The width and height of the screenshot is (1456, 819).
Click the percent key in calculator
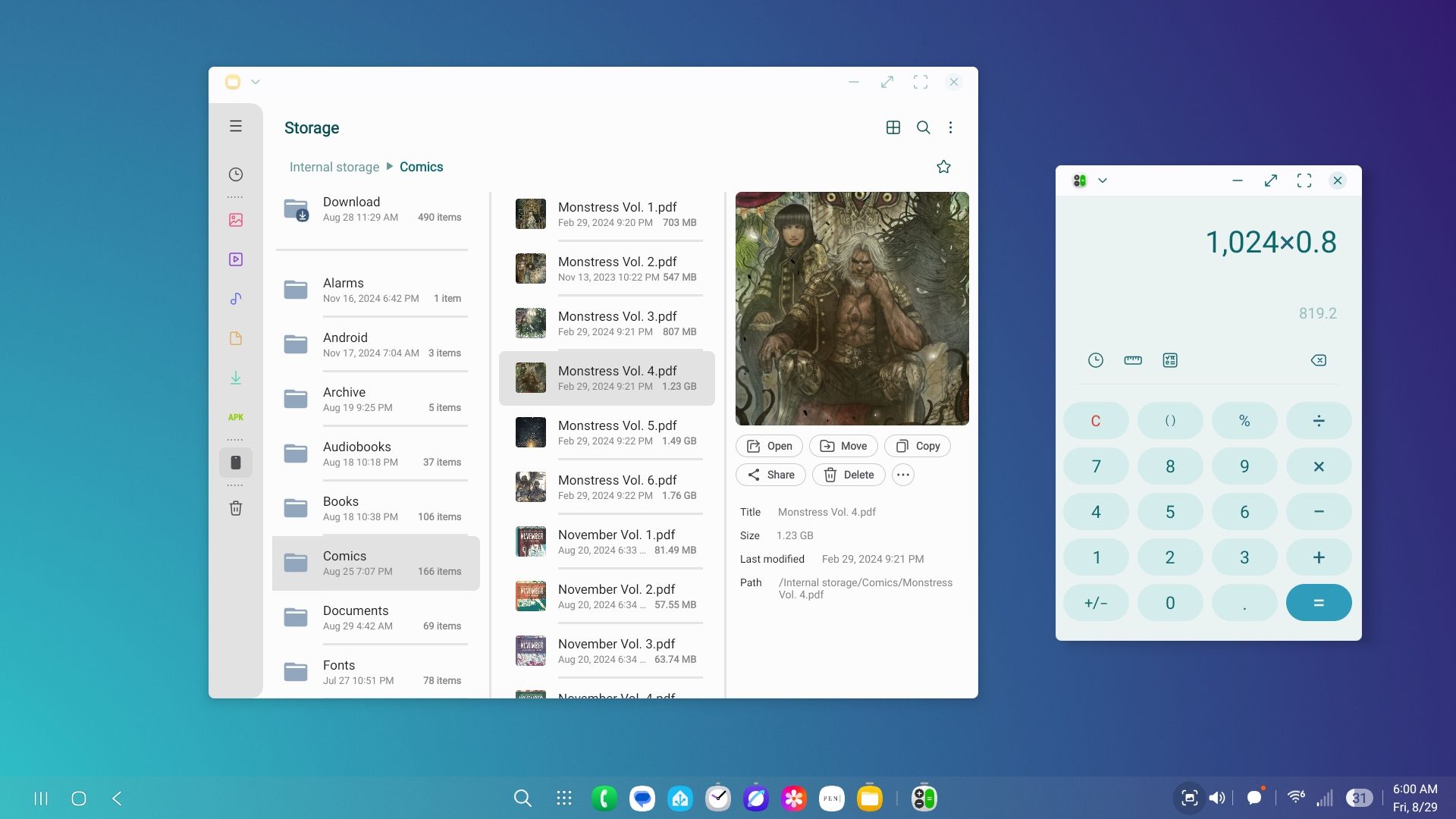point(1244,421)
